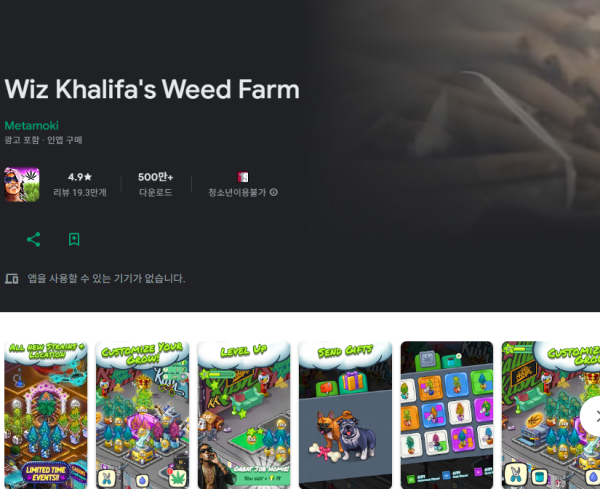The width and height of the screenshot is (600, 489).
Task: Open the 'Send Gifts' screenshot with dogs
Action: (345, 415)
